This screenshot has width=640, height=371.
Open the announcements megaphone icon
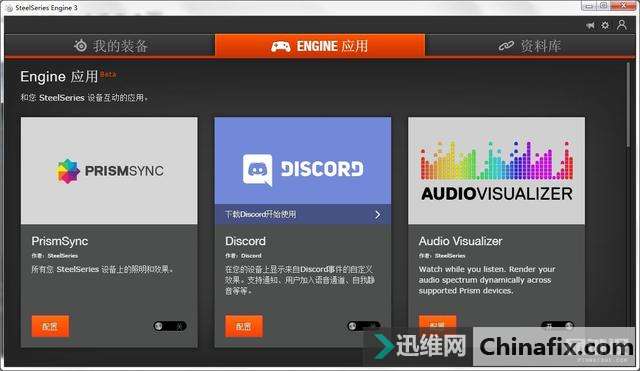click(590, 25)
